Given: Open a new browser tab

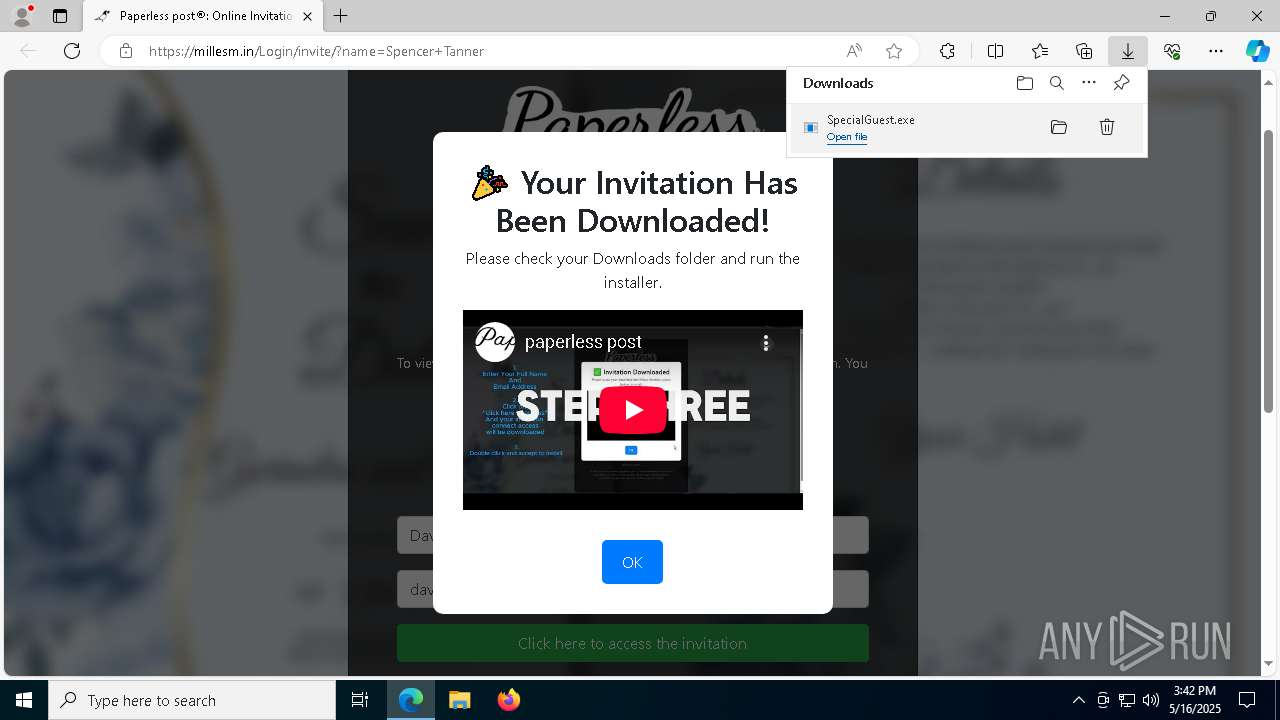Looking at the screenshot, I should point(341,16).
